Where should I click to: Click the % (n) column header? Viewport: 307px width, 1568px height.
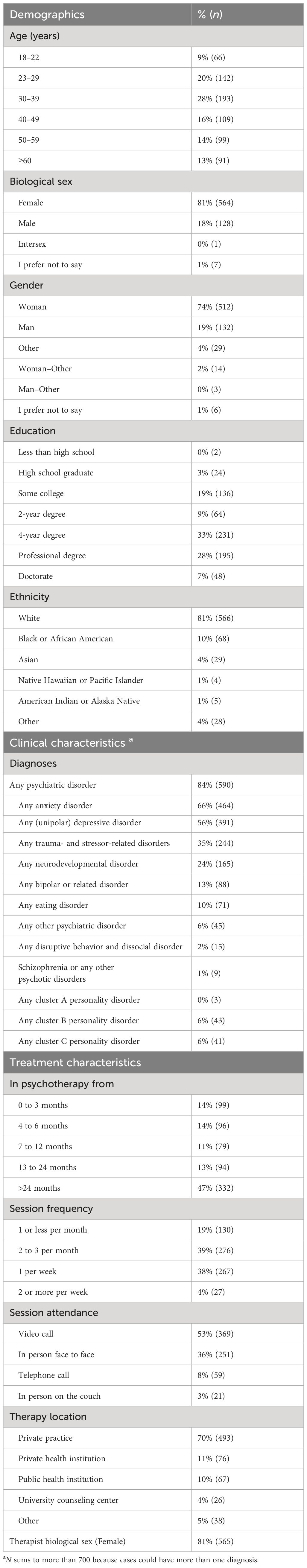pyautogui.click(x=209, y=14)
